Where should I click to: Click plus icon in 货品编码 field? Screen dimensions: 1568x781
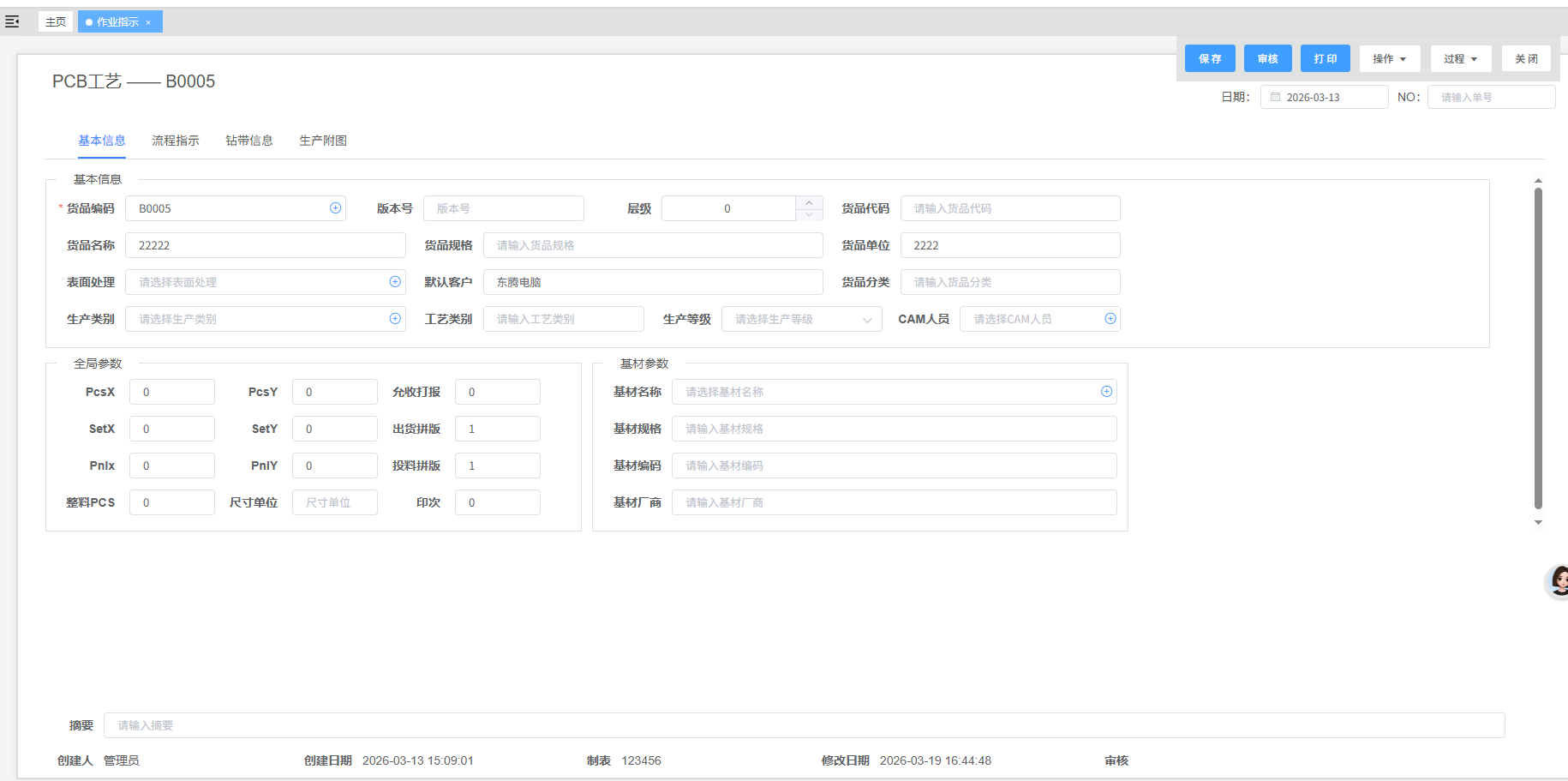tap(335, 208)
